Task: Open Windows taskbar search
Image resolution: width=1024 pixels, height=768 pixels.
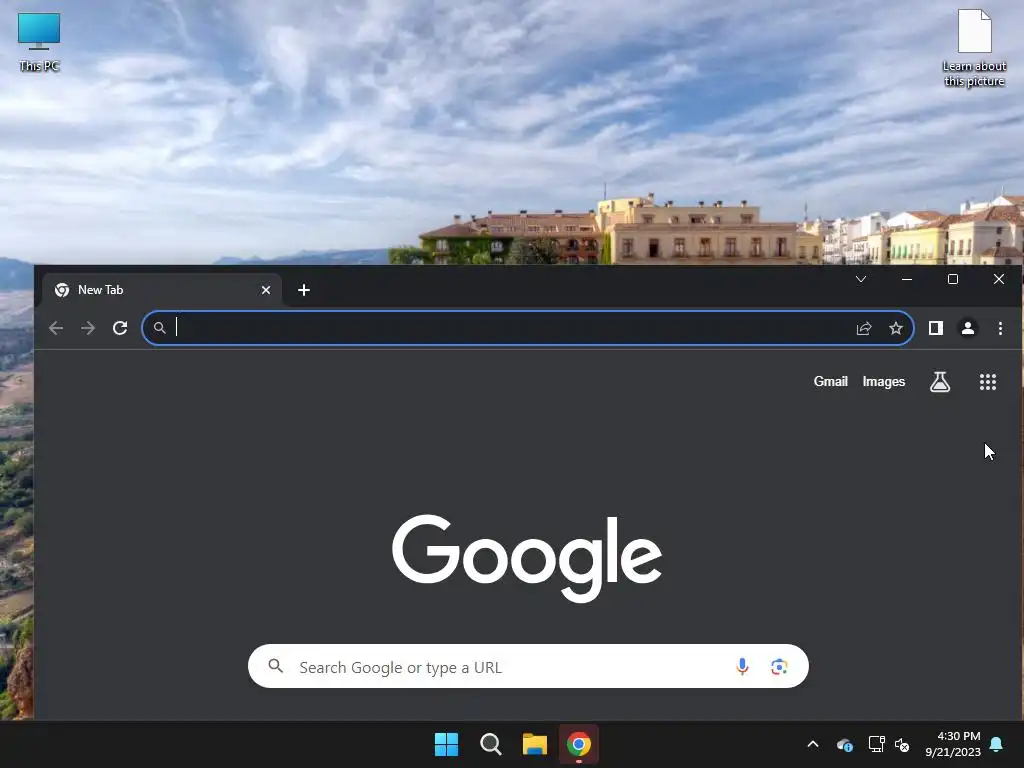Action: pos(490,744)
